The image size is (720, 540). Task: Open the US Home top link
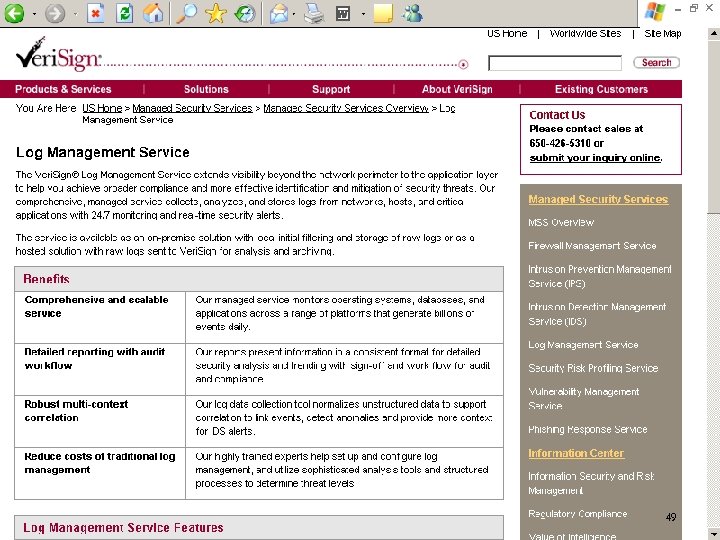click(x=507, y=34)
